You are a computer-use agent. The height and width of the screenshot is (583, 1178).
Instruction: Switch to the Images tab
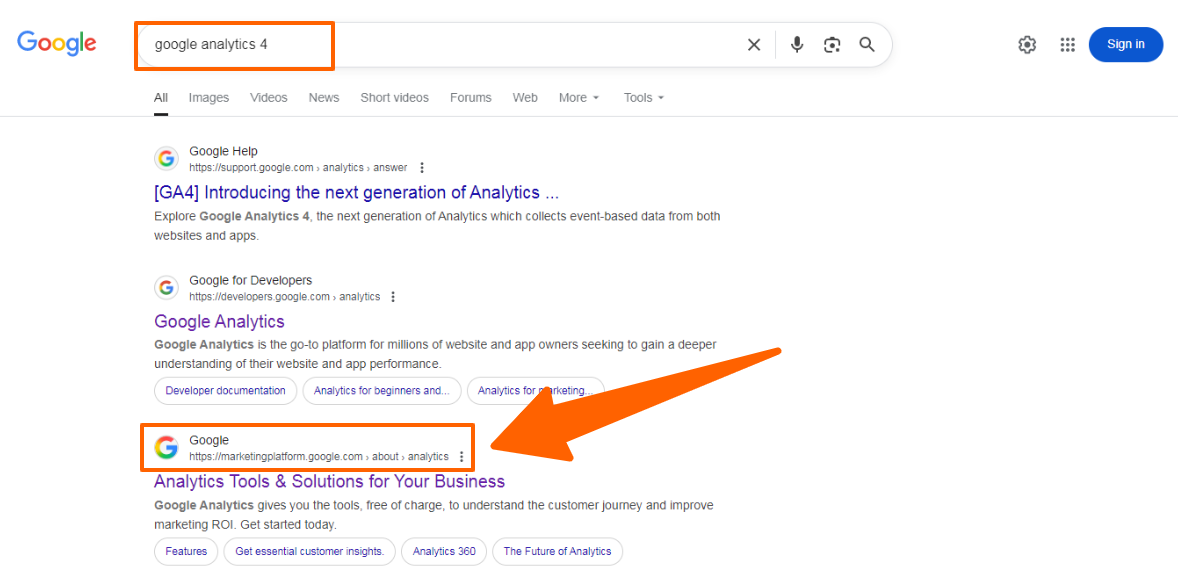tap(209, 98)
